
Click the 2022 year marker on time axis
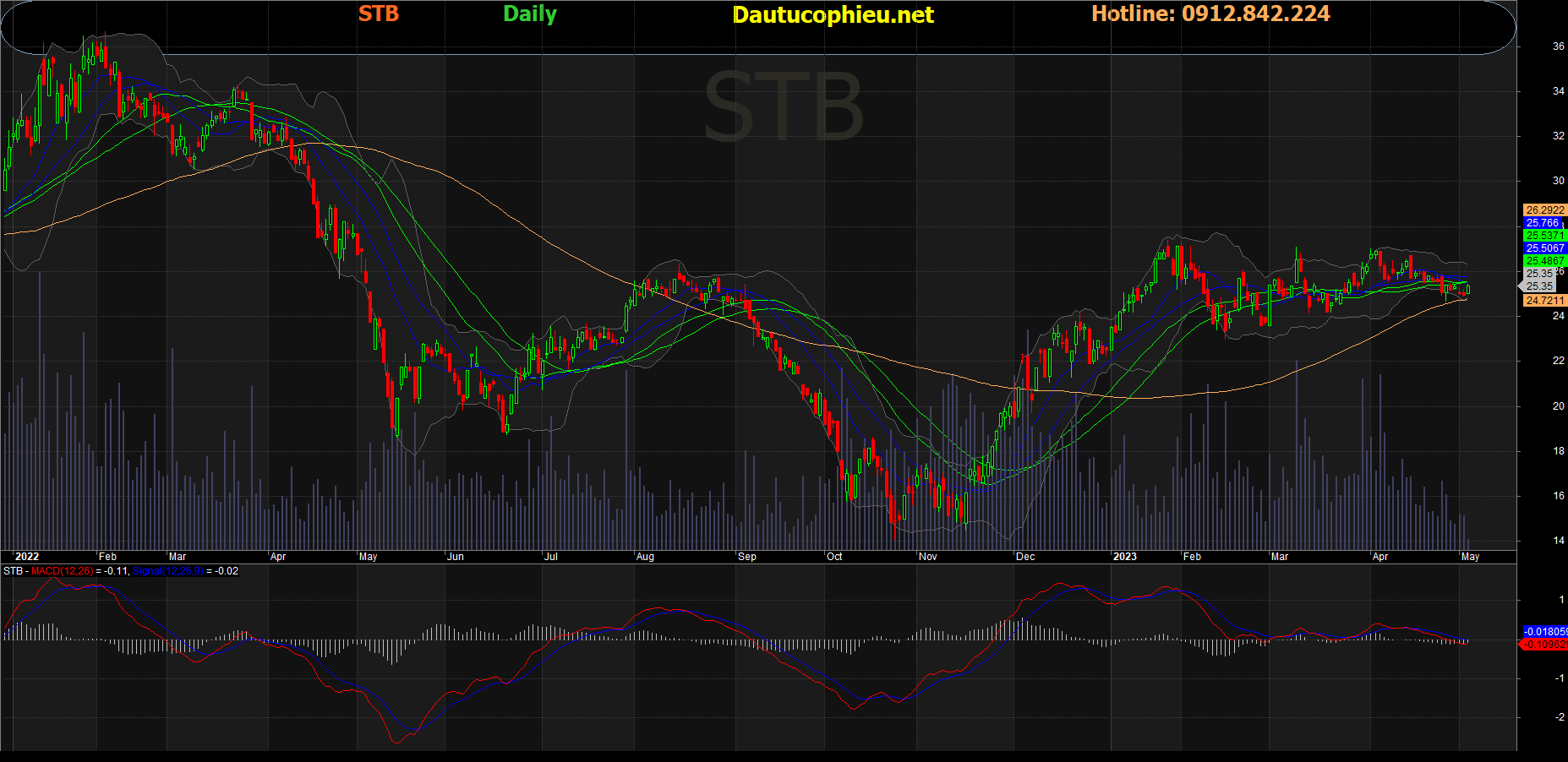[x=27, y=557]
